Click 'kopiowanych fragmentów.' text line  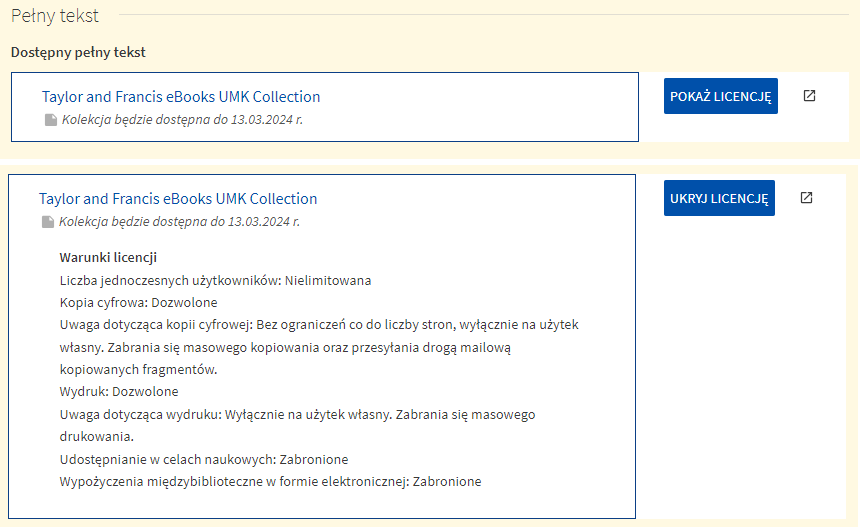[x=139, y=370]
